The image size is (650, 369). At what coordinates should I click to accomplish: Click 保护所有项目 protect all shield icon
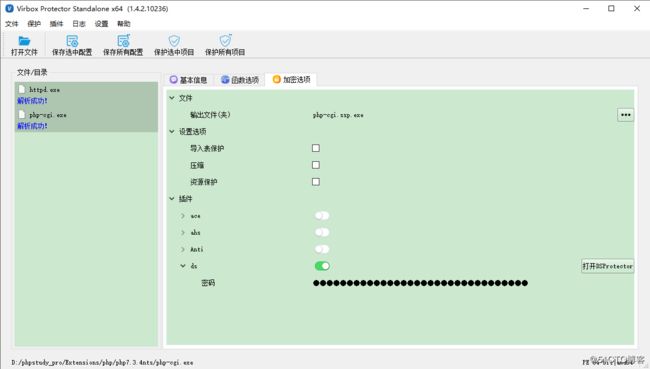[225, 41]
